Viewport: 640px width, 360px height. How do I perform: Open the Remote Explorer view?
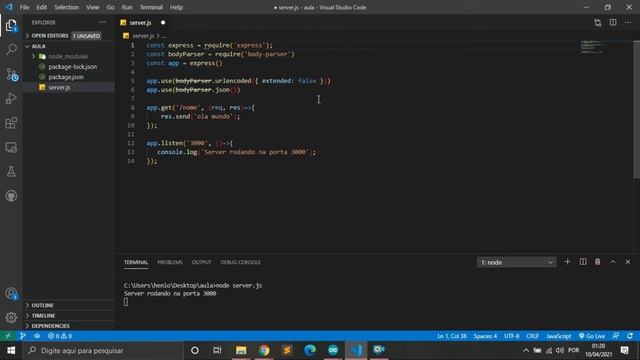pyautogui.click(x=11, y=147)
